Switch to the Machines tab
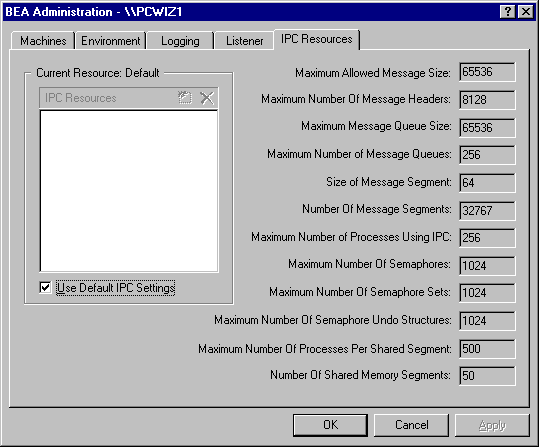 click(x=43, y=41)
